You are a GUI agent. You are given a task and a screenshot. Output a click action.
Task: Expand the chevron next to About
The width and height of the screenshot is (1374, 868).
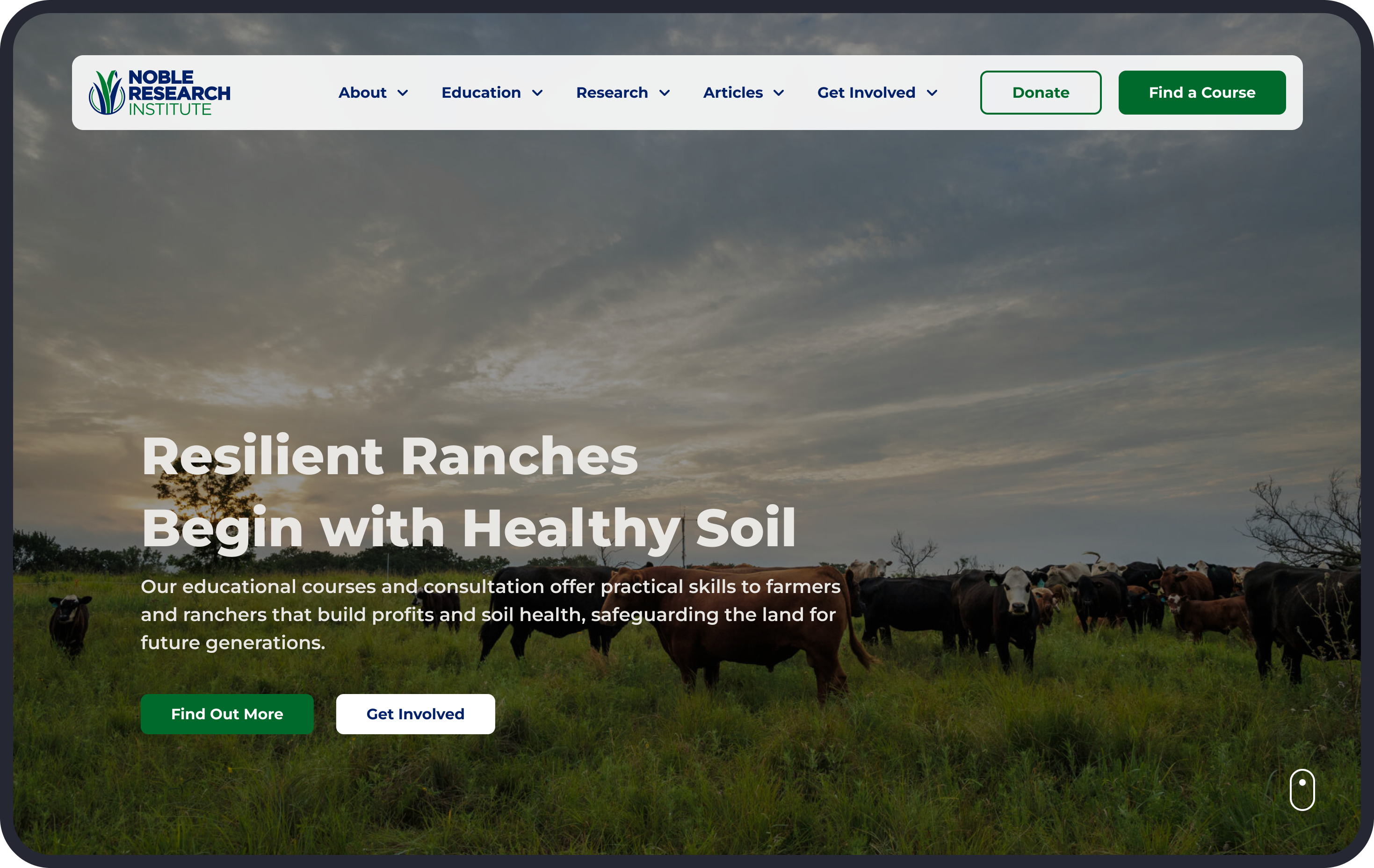click(x=403, y=93)
